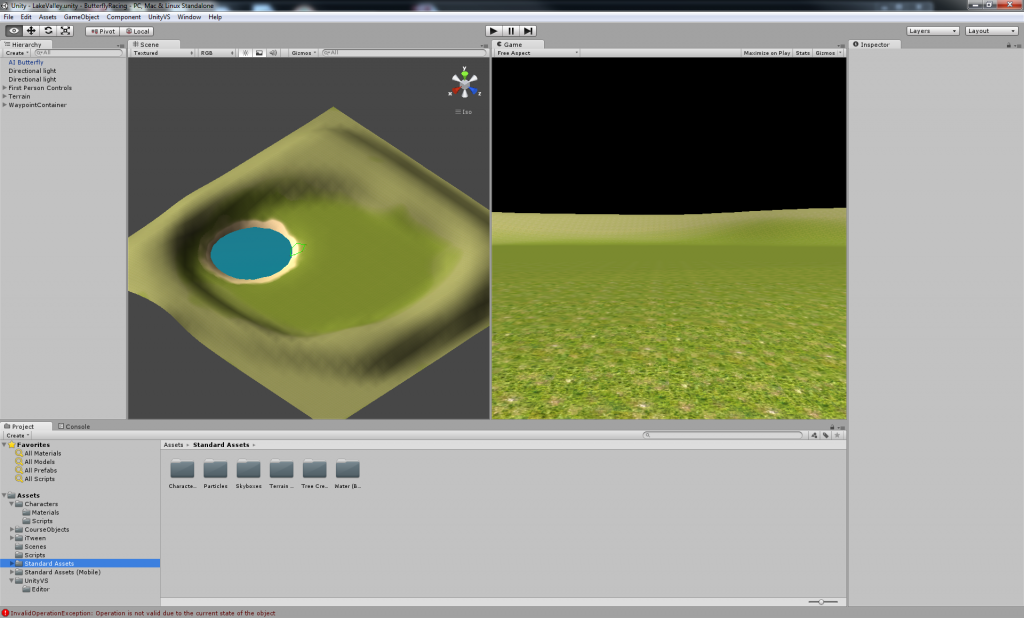Click search by type filter icon
The height and width of the screenshot is (618, 1024).
click(x=814, y=435)
